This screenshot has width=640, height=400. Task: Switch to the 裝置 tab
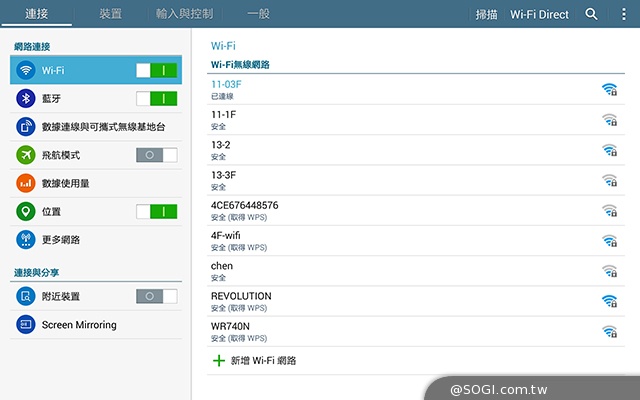pyautogui.click(x=111, y=15)
